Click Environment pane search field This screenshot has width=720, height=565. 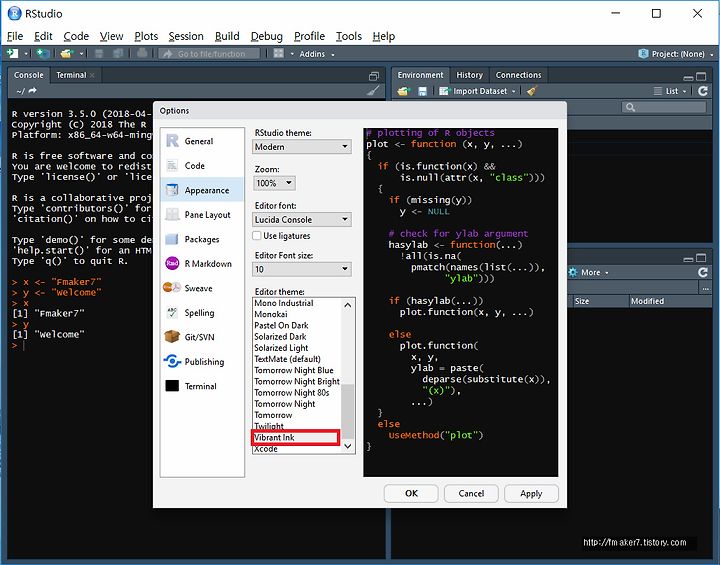pyautogui.click(x=664, y=107)
